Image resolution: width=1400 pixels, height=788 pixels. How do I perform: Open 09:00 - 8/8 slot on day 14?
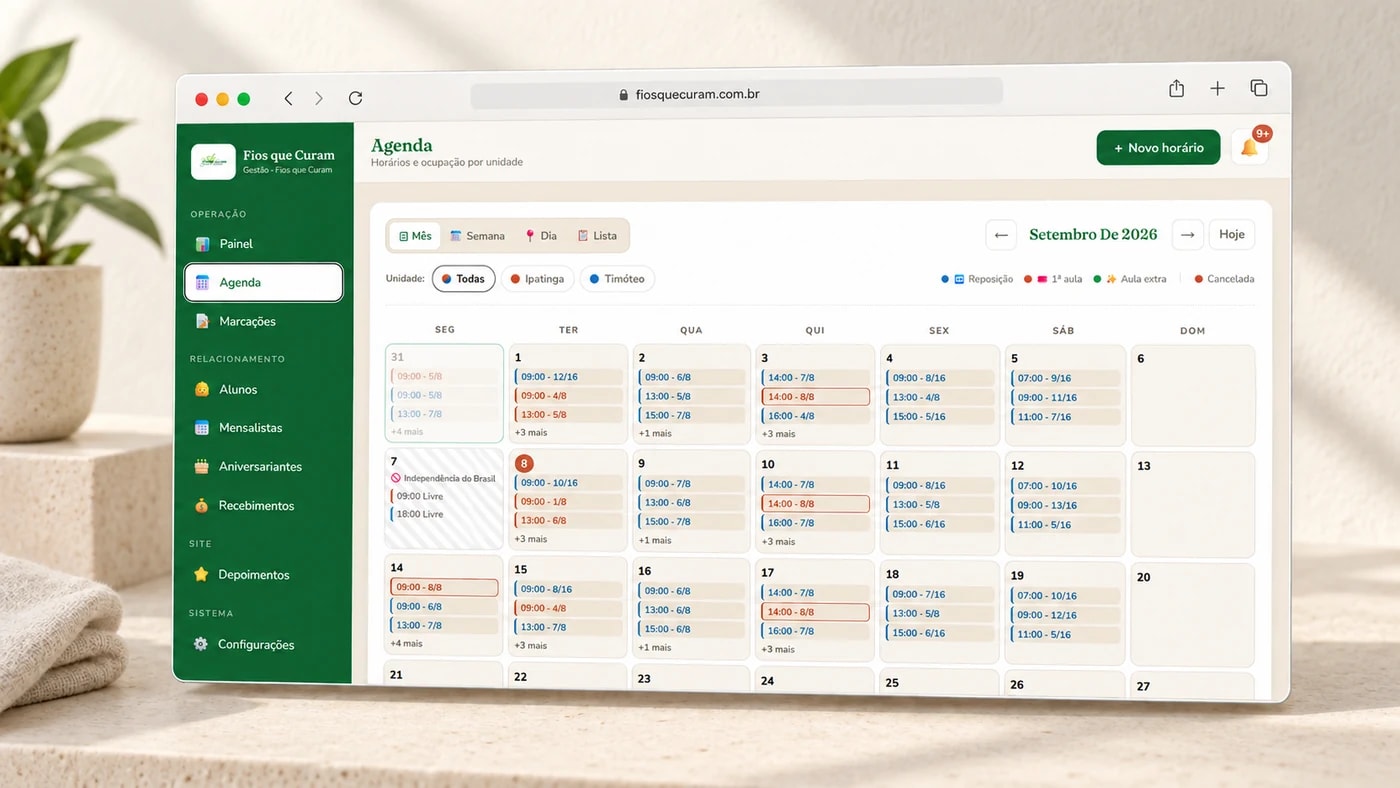click(444, 587)
